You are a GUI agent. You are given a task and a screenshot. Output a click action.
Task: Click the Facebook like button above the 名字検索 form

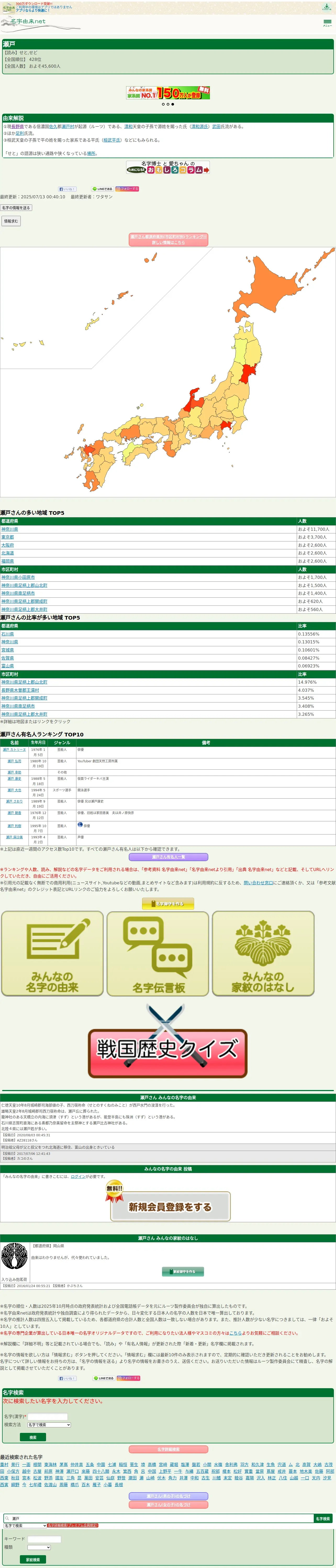67,1378
